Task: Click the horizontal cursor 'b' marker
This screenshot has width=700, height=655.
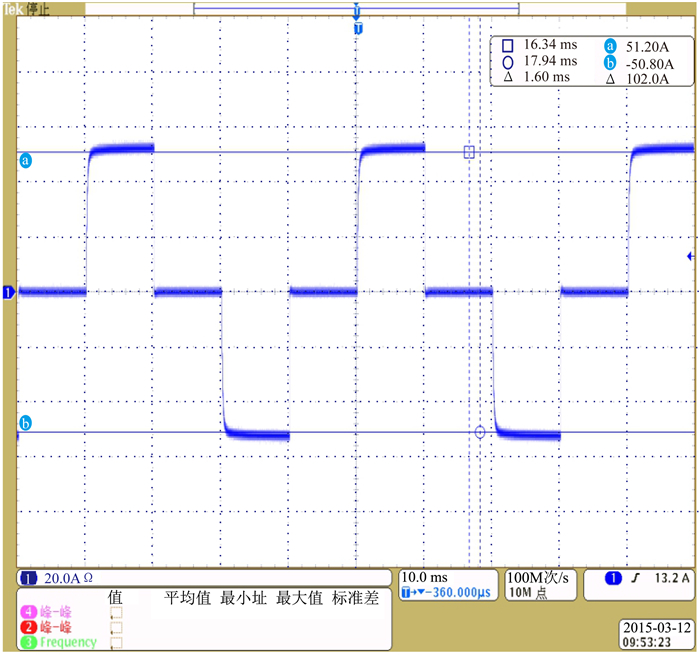Action: [x=26, y=424]
